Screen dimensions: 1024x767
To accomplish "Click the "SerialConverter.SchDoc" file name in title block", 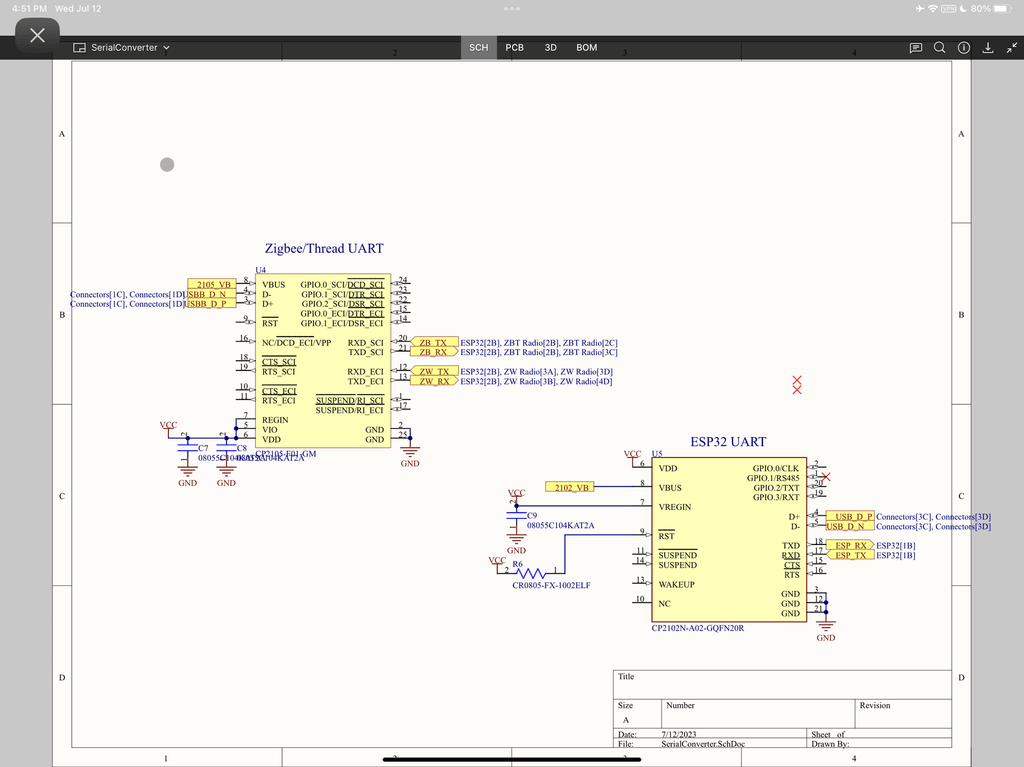I will coord(703,743).
